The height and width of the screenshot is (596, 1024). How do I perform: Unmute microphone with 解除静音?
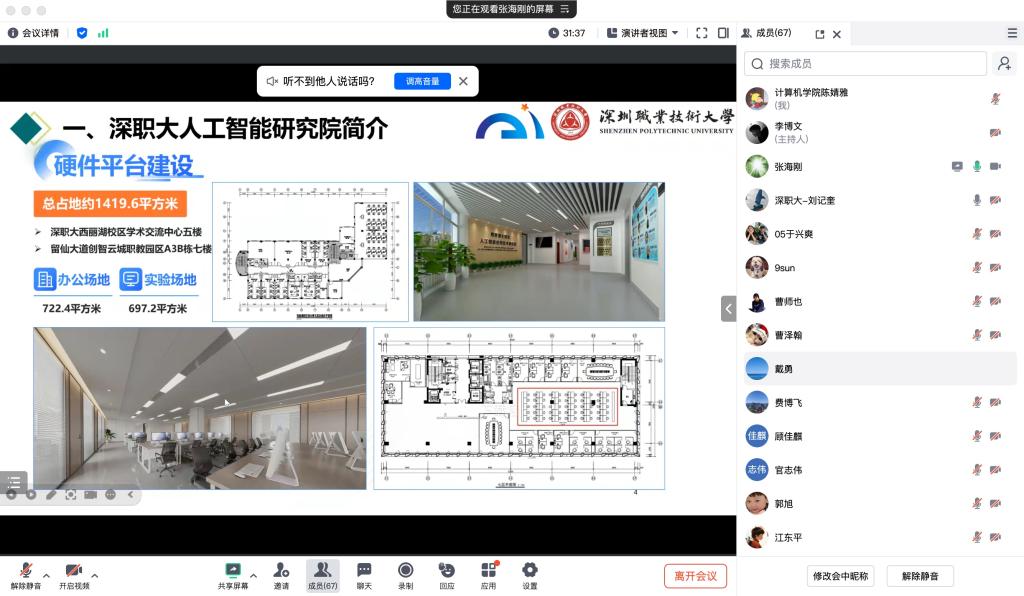coord(26,575)
